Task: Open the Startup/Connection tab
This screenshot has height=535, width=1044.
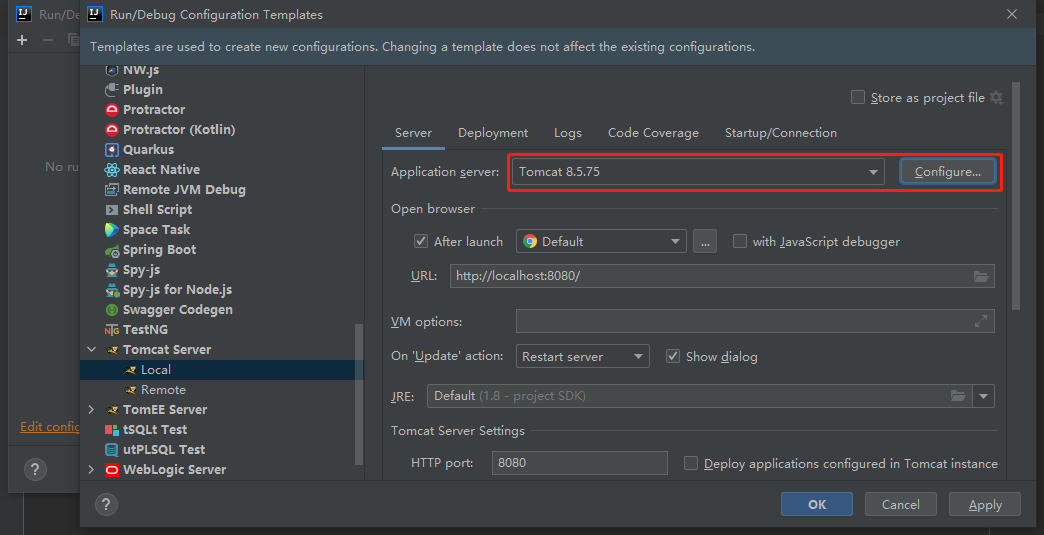Action: pos(781,133)
